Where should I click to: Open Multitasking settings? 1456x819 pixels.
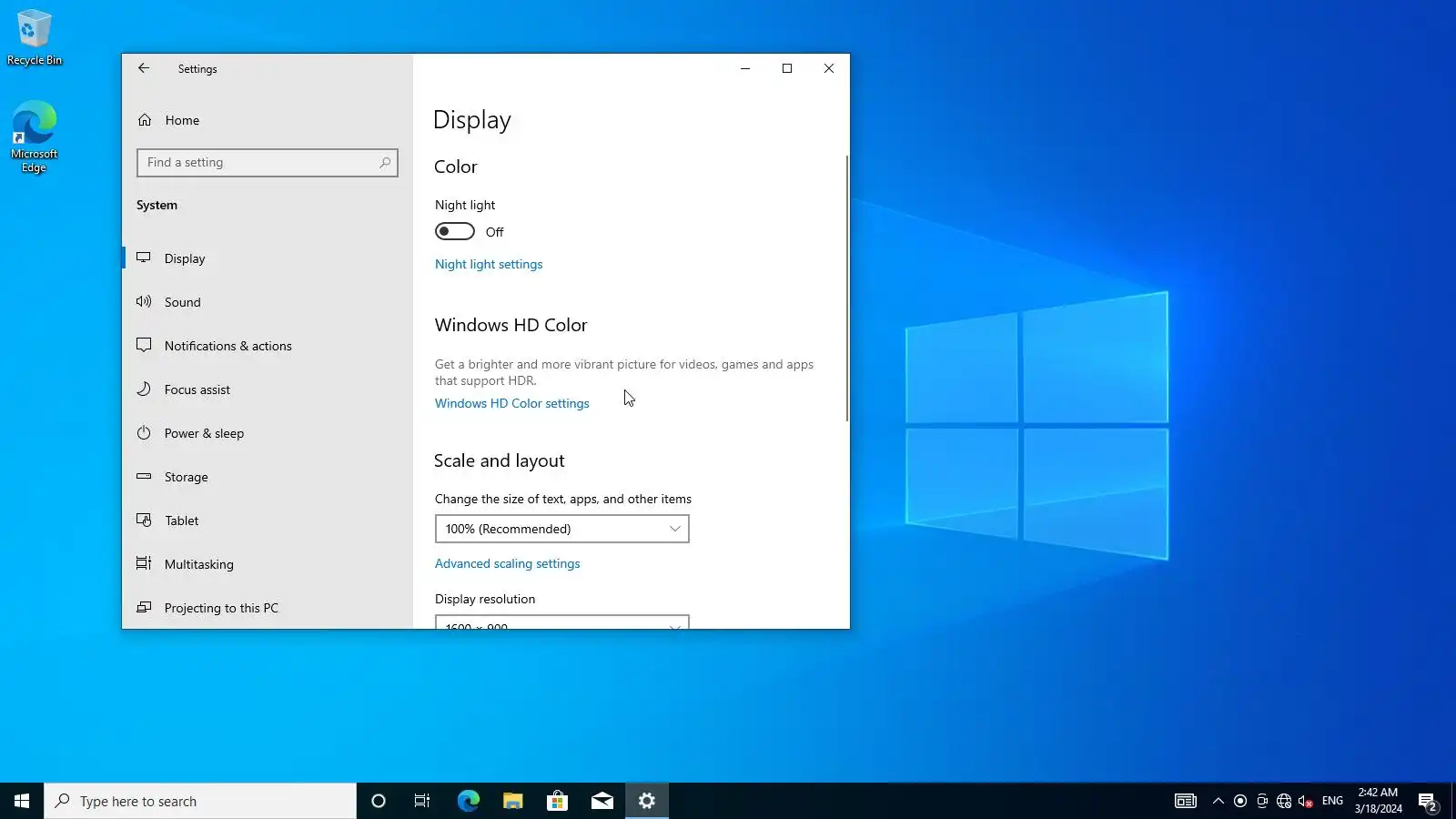(268, 564)
